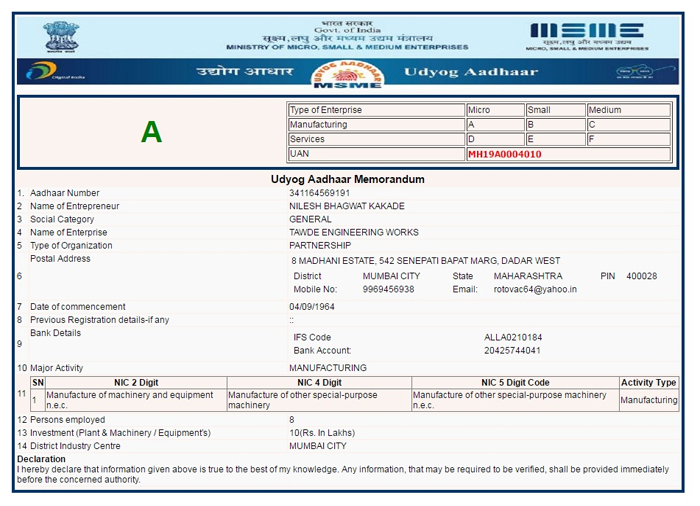The image size is (700, 506).
Task: Click the NIC 5 Digit Code column header
Action: tap(515, 383)
